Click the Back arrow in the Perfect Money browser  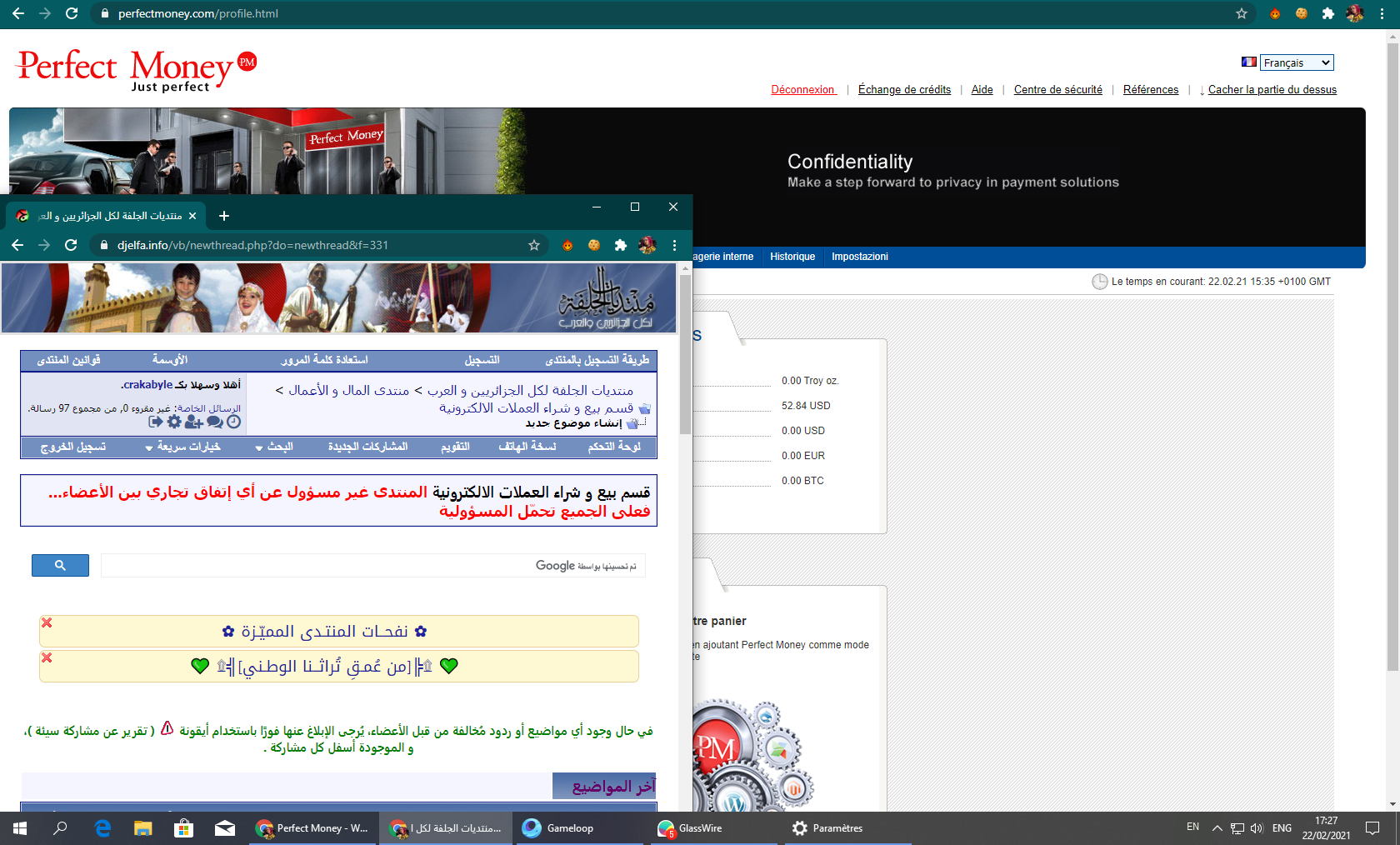pyautogui.click(x=18, y=13)
